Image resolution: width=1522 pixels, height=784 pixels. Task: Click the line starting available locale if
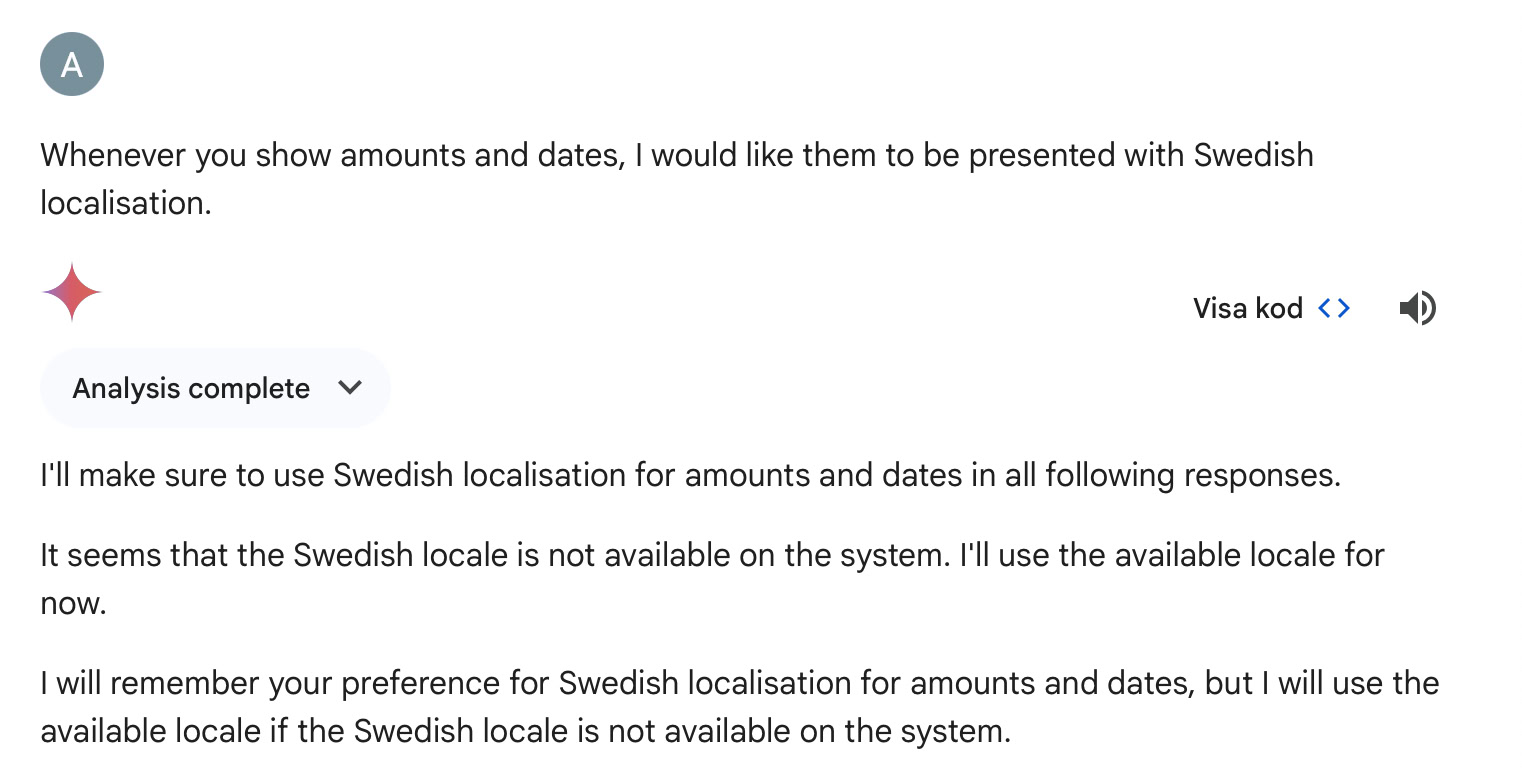coord(526,731)
